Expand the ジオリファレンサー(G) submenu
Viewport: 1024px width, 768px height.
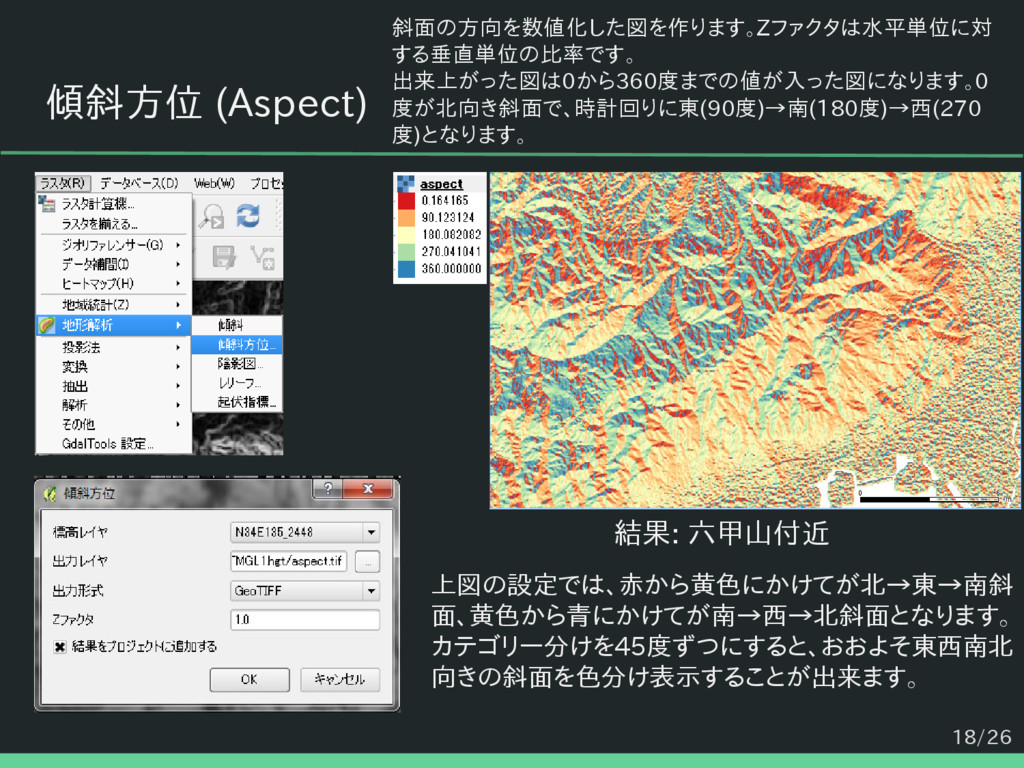pos(114,245)
